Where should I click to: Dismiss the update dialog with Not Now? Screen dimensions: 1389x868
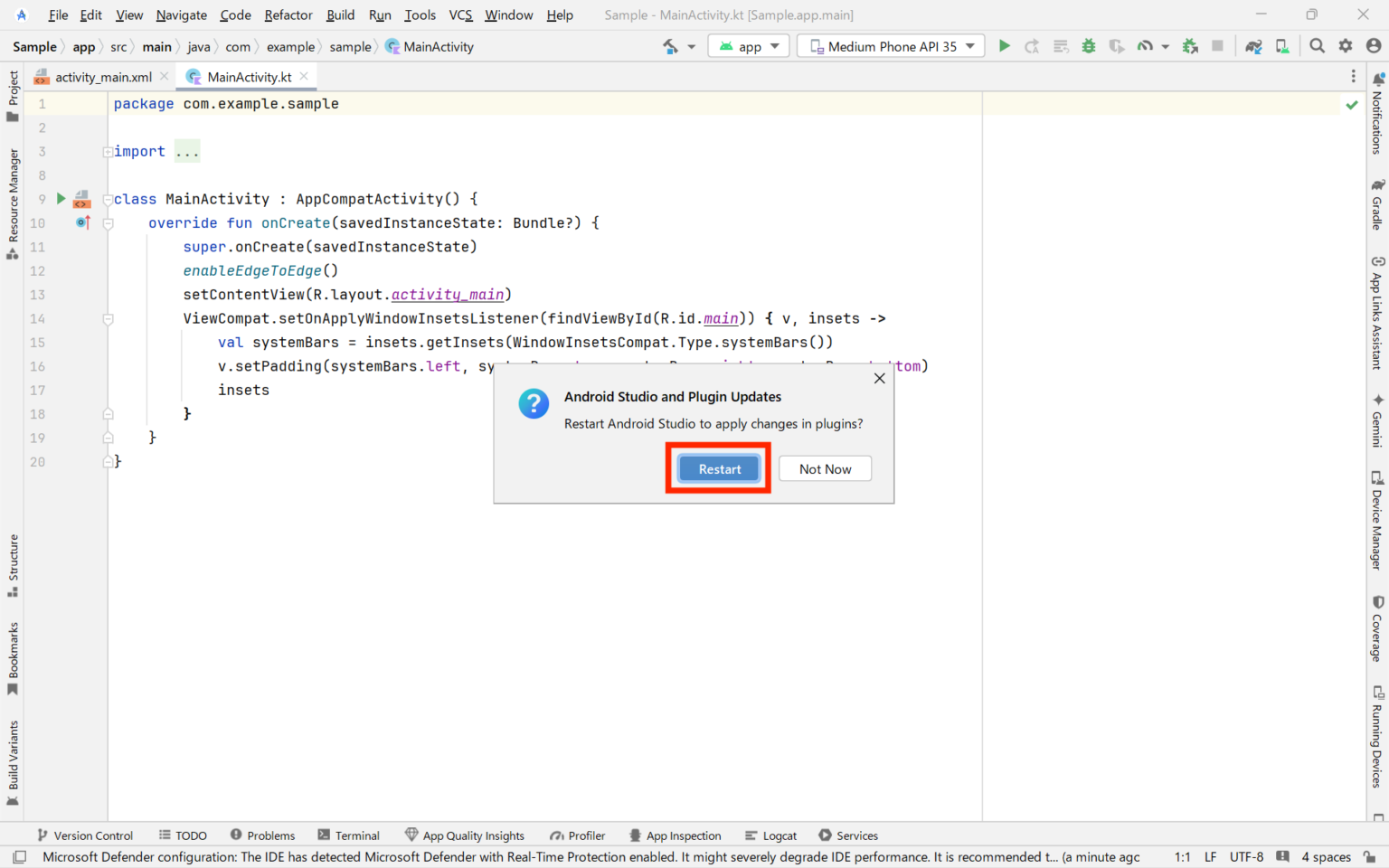tap(824, 468)
